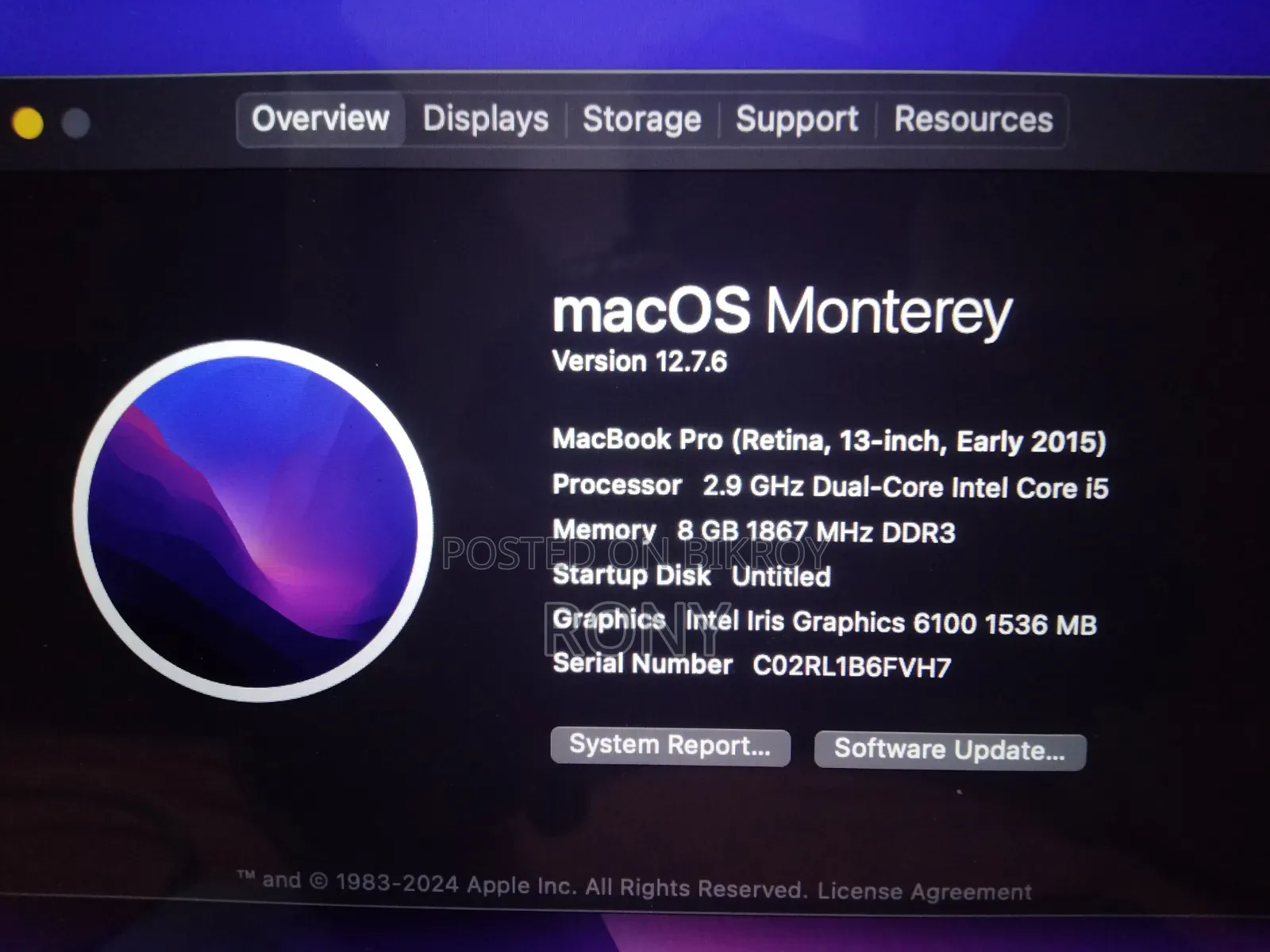The height and width of the screenshot is (952, 1270).
Task: Check for Software Update
Action: click(950, 750)
